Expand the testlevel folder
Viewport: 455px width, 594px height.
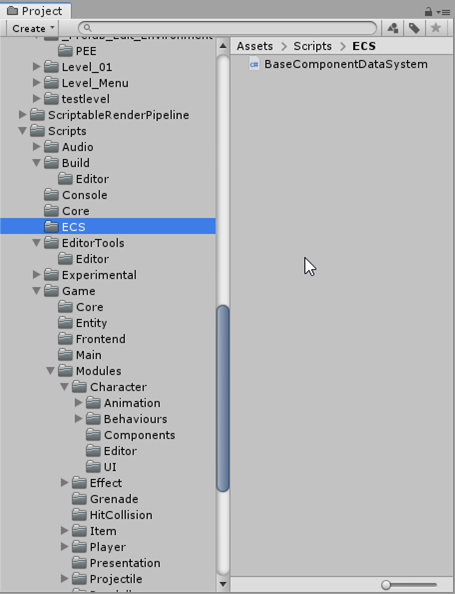coord(36,98)
